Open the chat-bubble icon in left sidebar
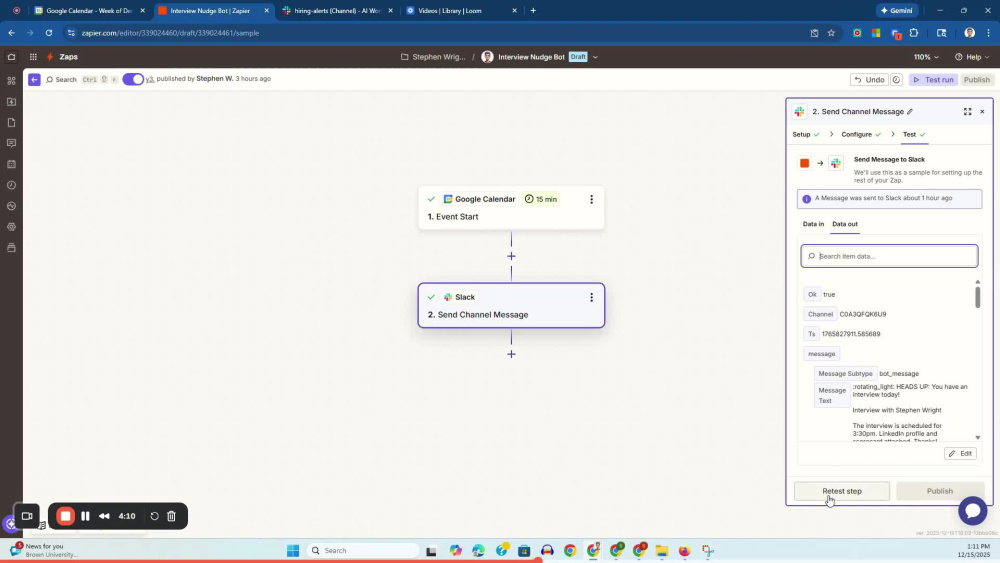This screenshot has width=1000, height=563. point(11,143)
